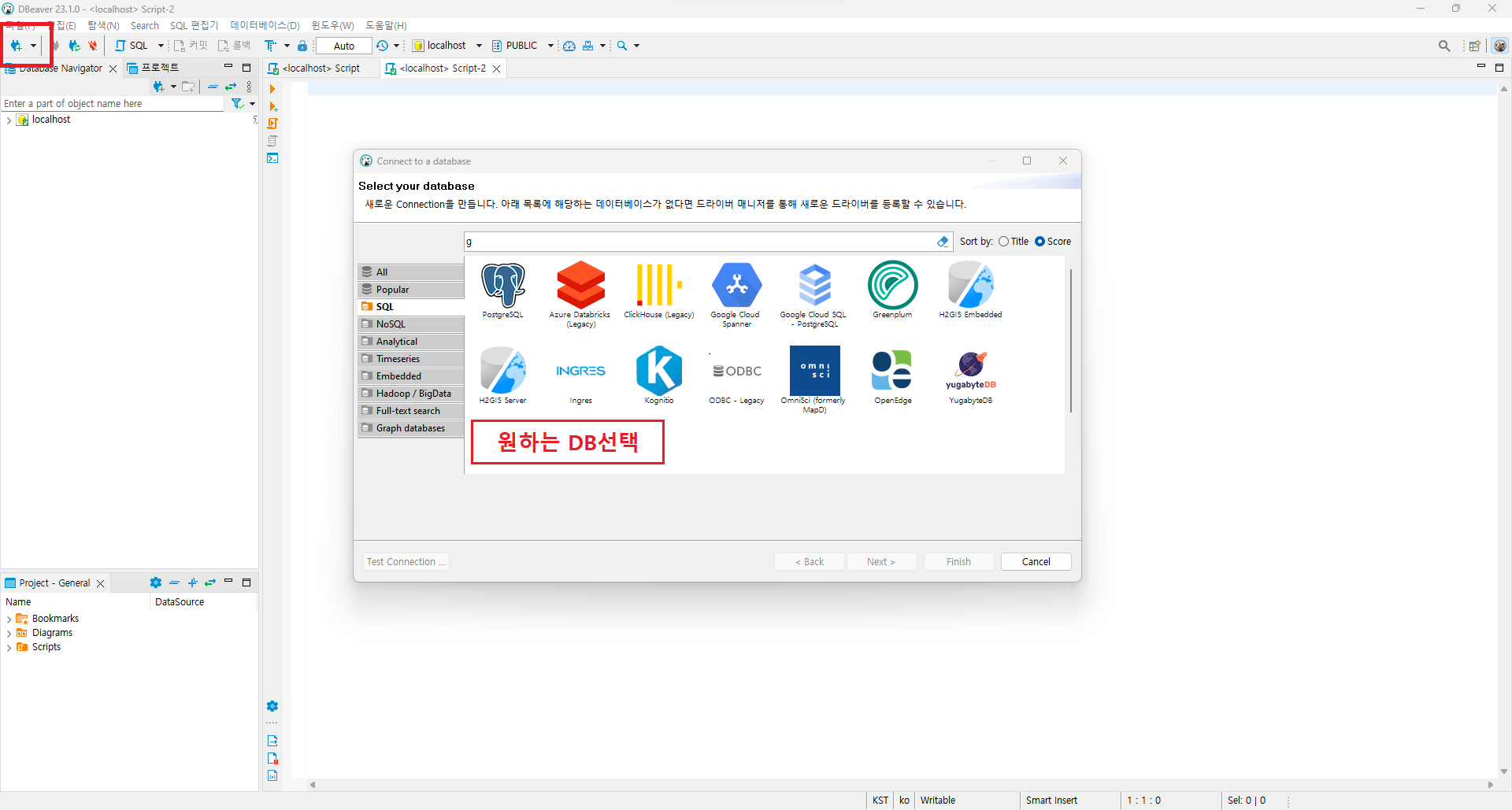Open the 데이터베이스(D) menu

click(265, 25)
